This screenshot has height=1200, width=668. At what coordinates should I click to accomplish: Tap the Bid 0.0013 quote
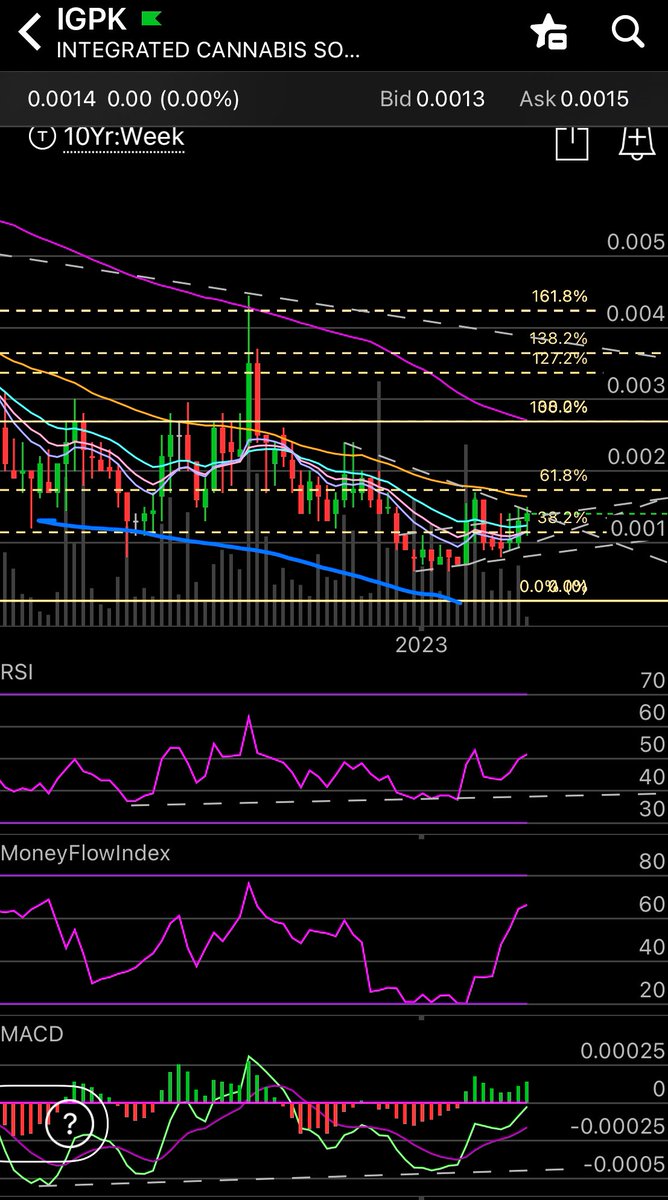coord(432,99)
